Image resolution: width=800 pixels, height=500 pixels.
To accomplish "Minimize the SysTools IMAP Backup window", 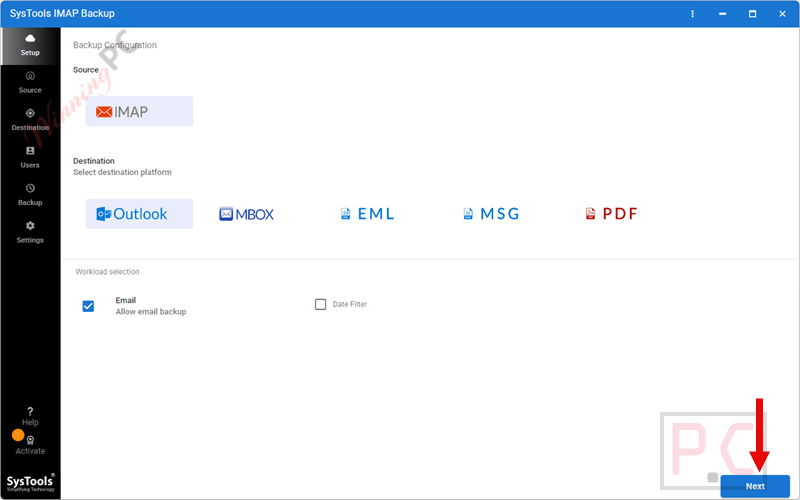I will point(722,14).
